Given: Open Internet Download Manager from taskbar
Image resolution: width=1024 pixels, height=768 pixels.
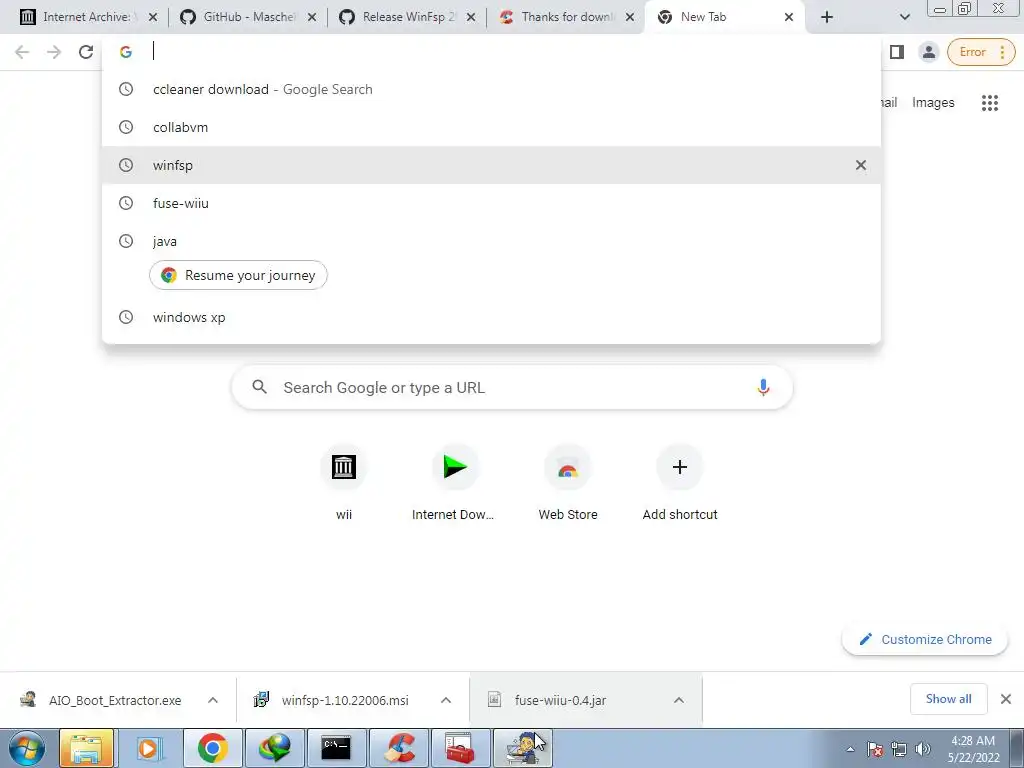Looking at the screenshot, I should (x=274, y=748).
